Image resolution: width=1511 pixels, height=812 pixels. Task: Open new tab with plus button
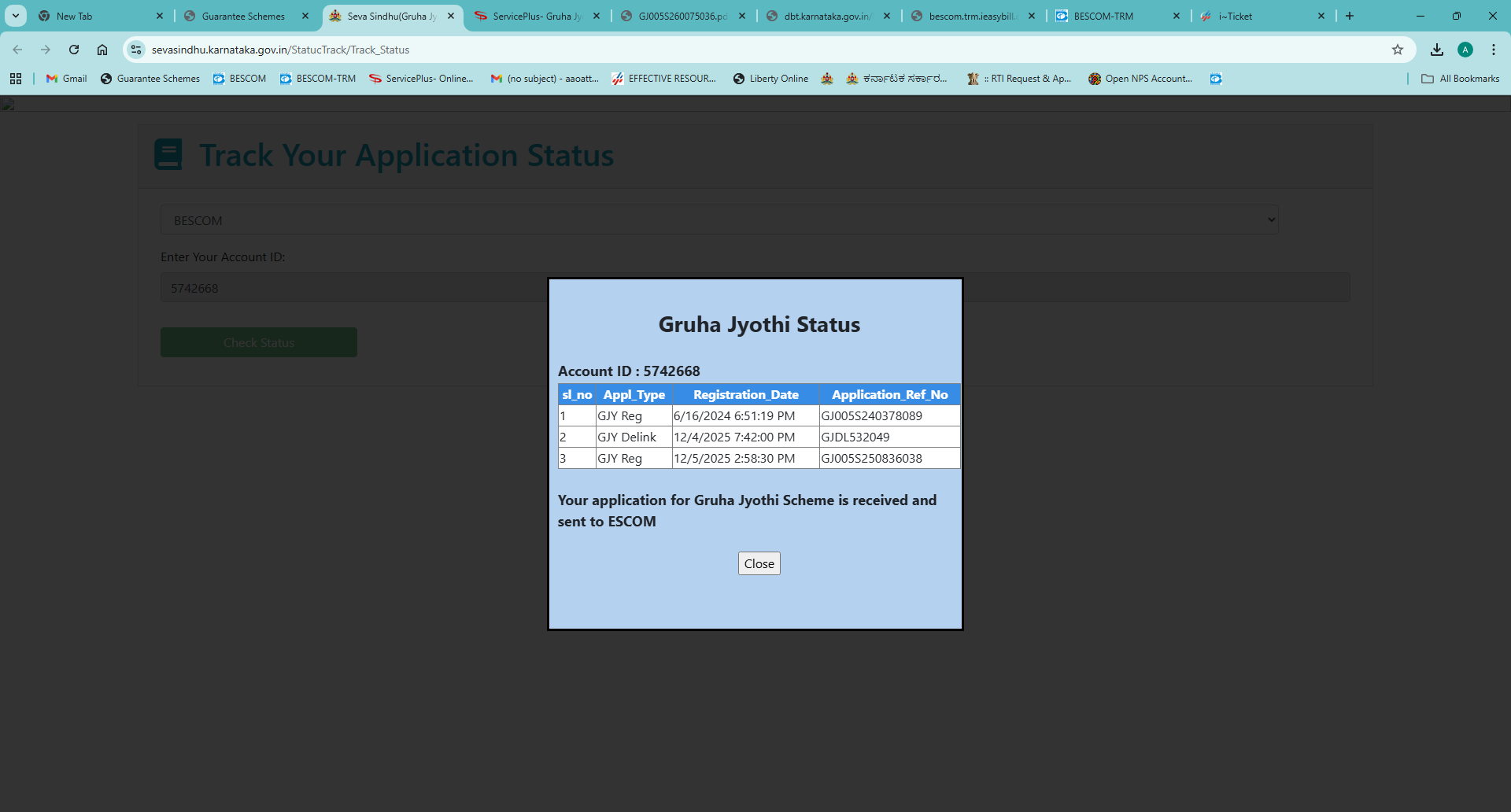(1350, 16)
